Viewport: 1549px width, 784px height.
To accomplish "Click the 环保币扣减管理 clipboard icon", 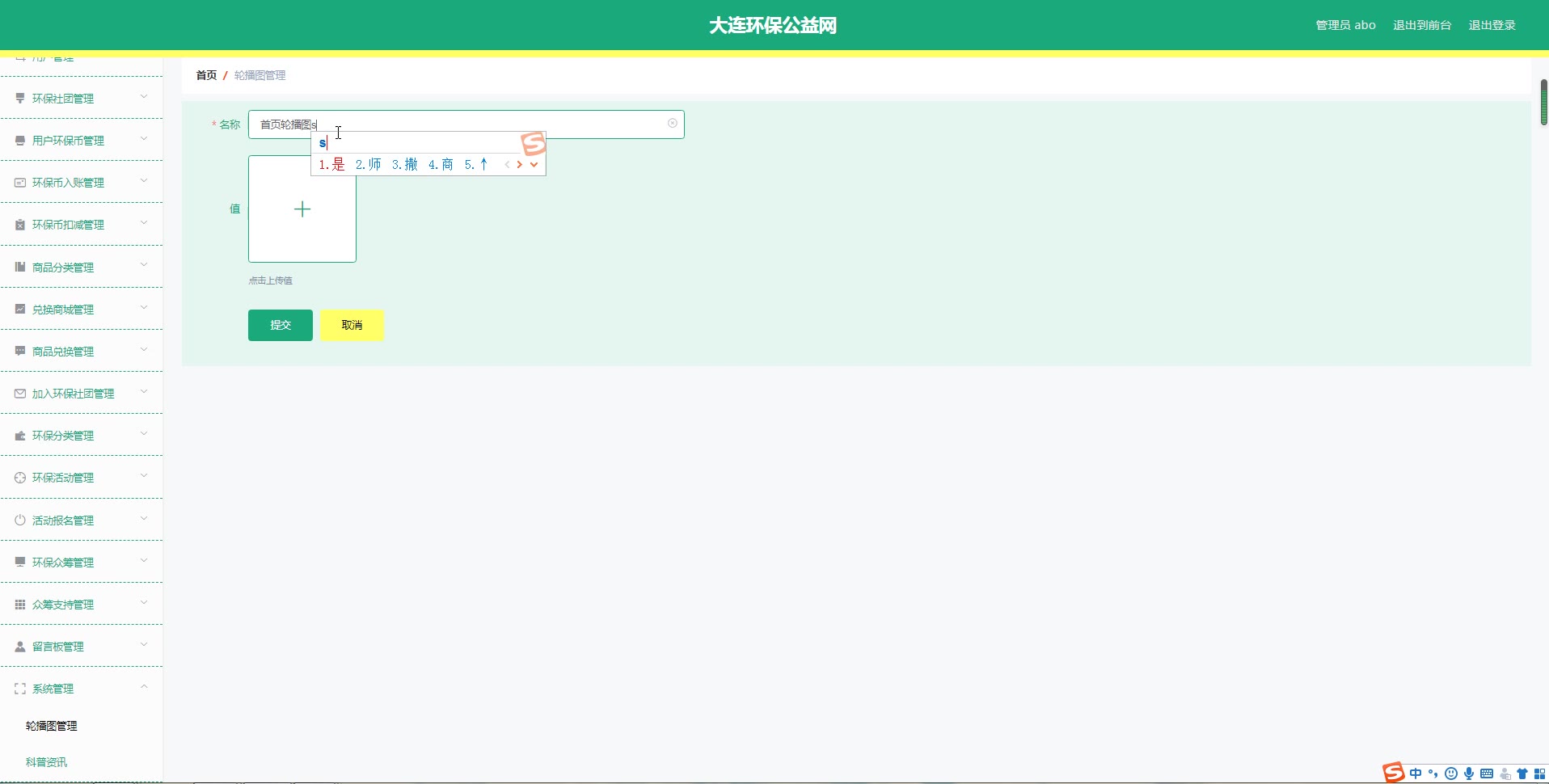I will [x=20, y=225].
